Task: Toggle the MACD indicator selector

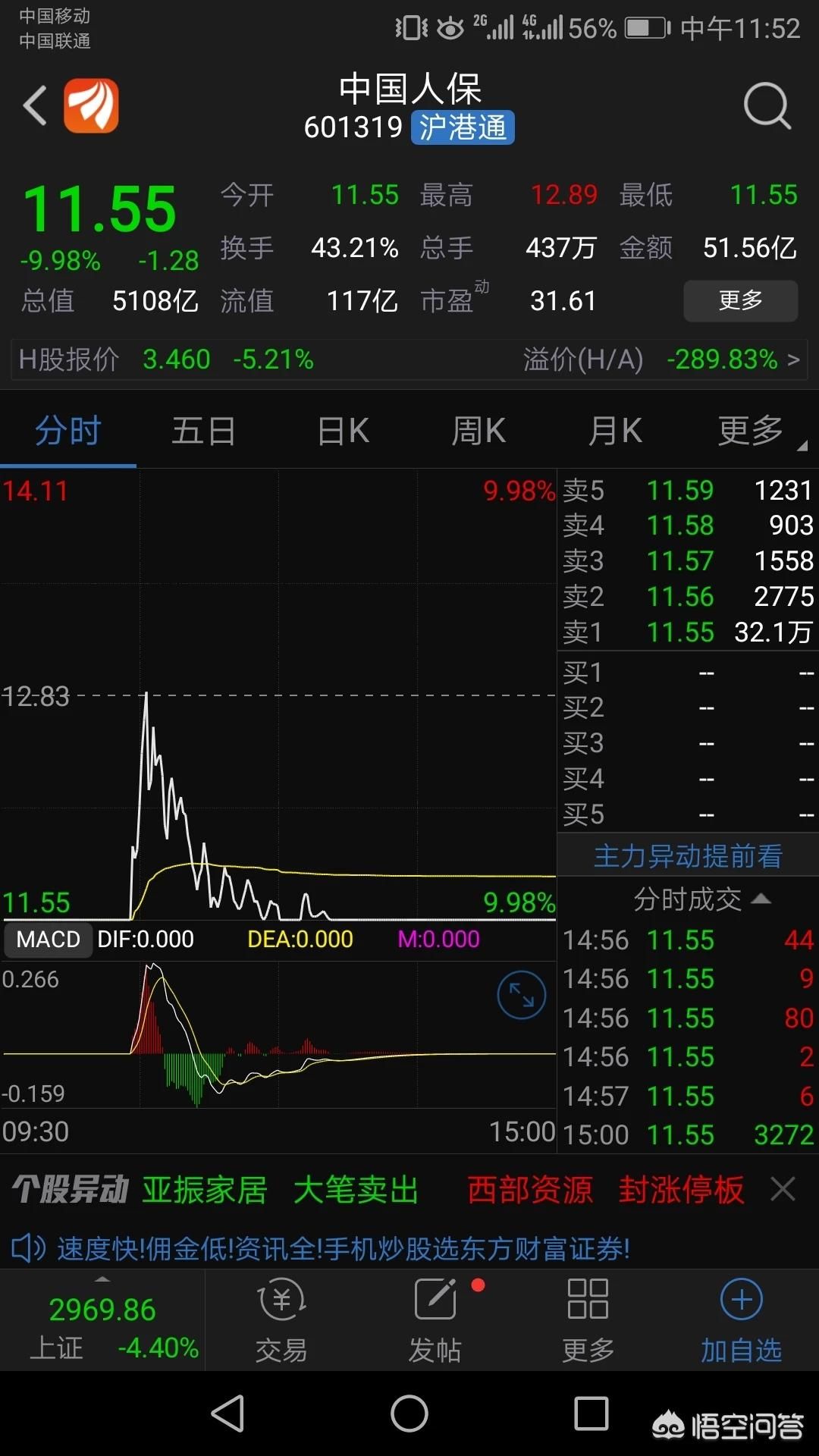Action: pyautogui.click(x=49, y=939)
